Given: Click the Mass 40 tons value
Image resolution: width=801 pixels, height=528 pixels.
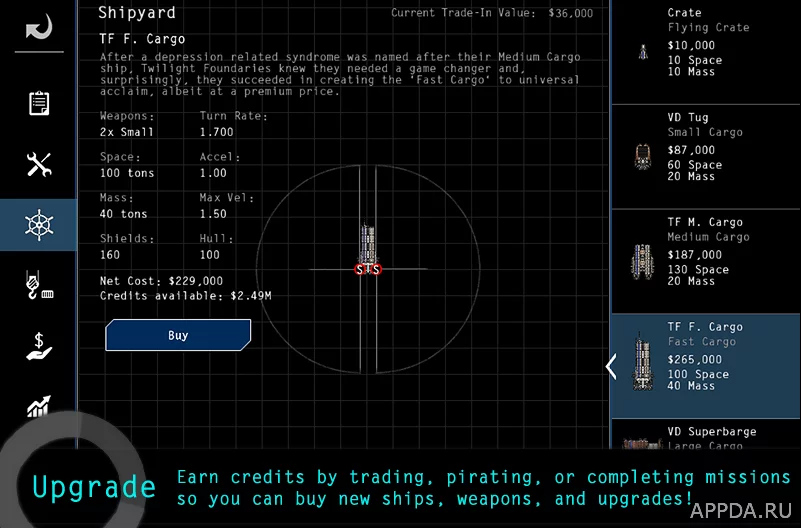Looking at the screenshot, I should coord(123,214).
